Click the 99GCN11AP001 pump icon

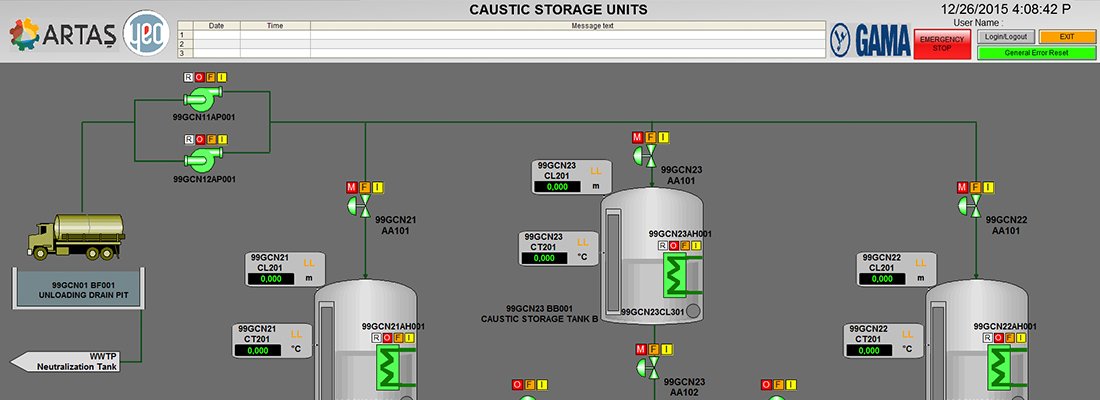(206, 98)
